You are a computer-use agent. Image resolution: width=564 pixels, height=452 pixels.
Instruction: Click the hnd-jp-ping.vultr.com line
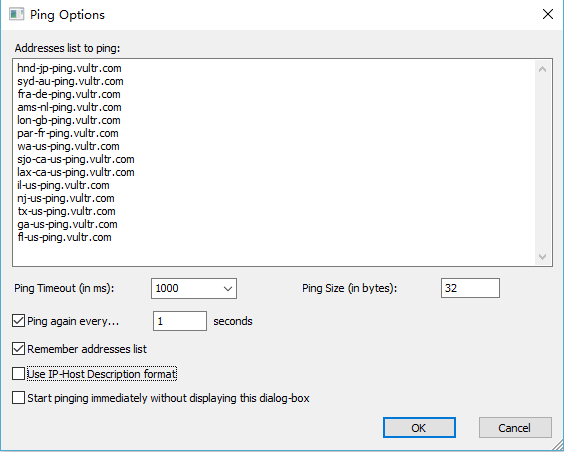click(x=69, y=68)
